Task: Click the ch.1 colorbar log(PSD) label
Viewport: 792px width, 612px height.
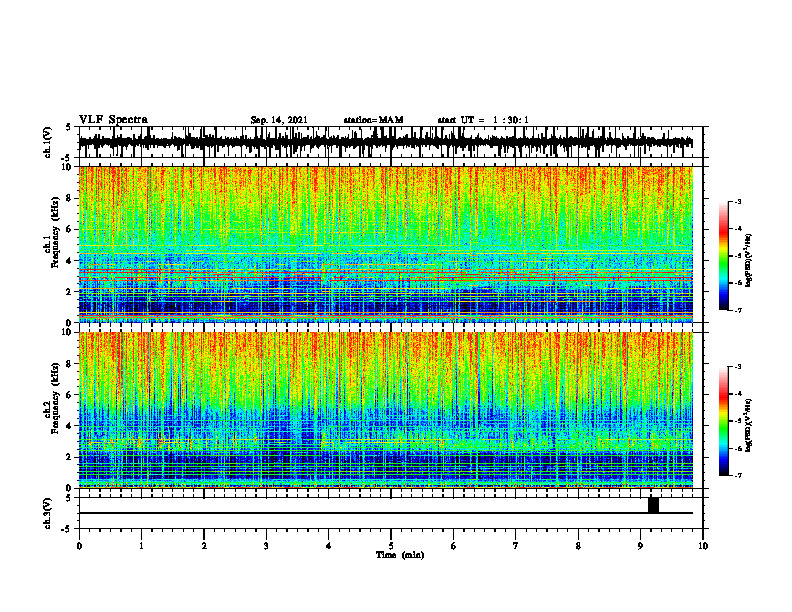Action: click(749, 261)
